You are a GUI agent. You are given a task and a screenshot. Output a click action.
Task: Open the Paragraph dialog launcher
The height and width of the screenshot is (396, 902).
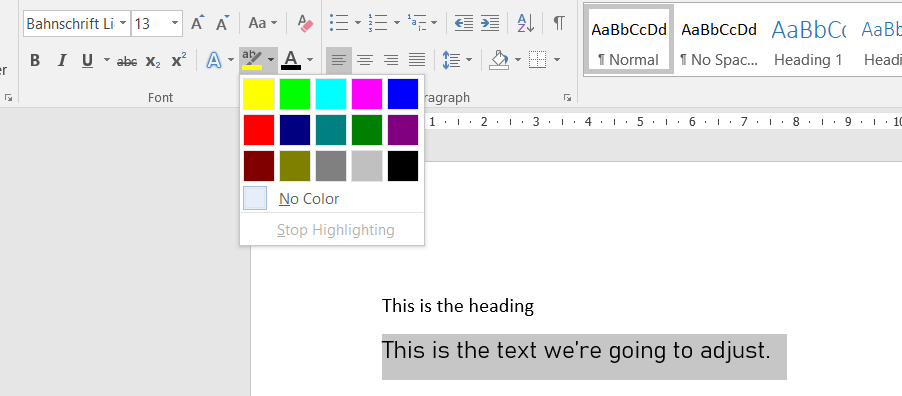[568, 98]
